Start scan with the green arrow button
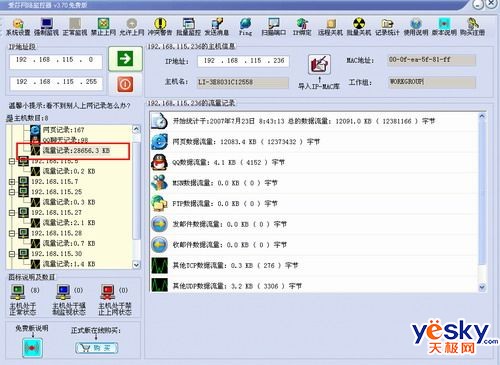This screenshot has height=365, width=500. coord(125,59)
